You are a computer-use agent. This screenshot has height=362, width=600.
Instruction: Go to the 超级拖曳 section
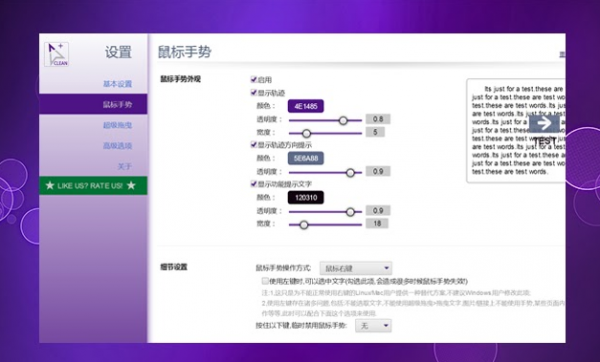pos(117,125)
